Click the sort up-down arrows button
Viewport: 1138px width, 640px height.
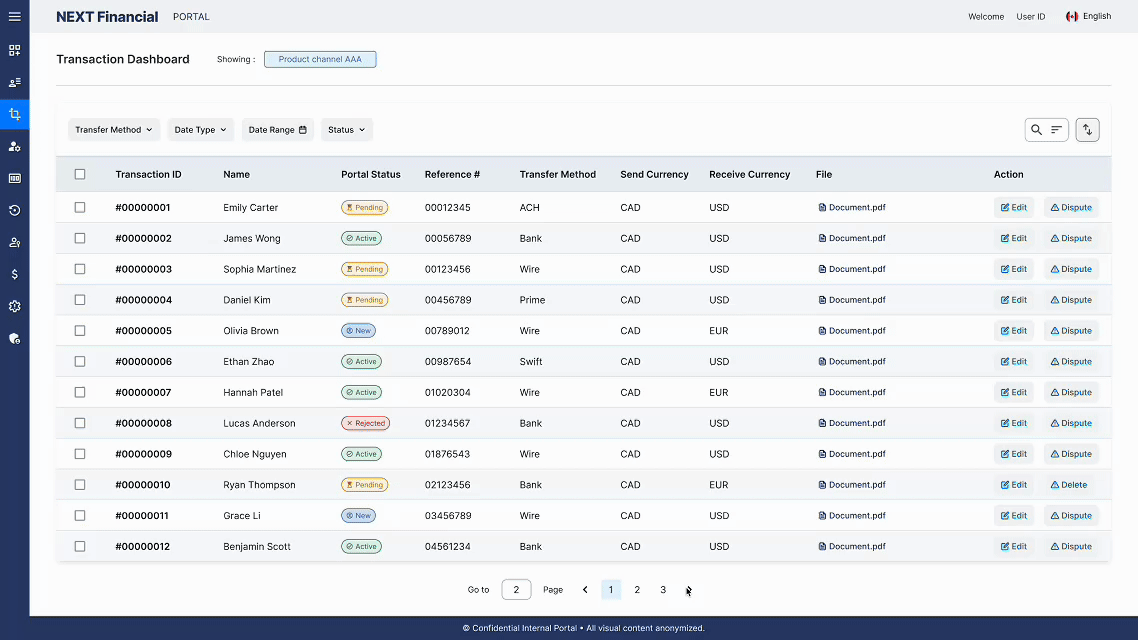(1087, 130)
